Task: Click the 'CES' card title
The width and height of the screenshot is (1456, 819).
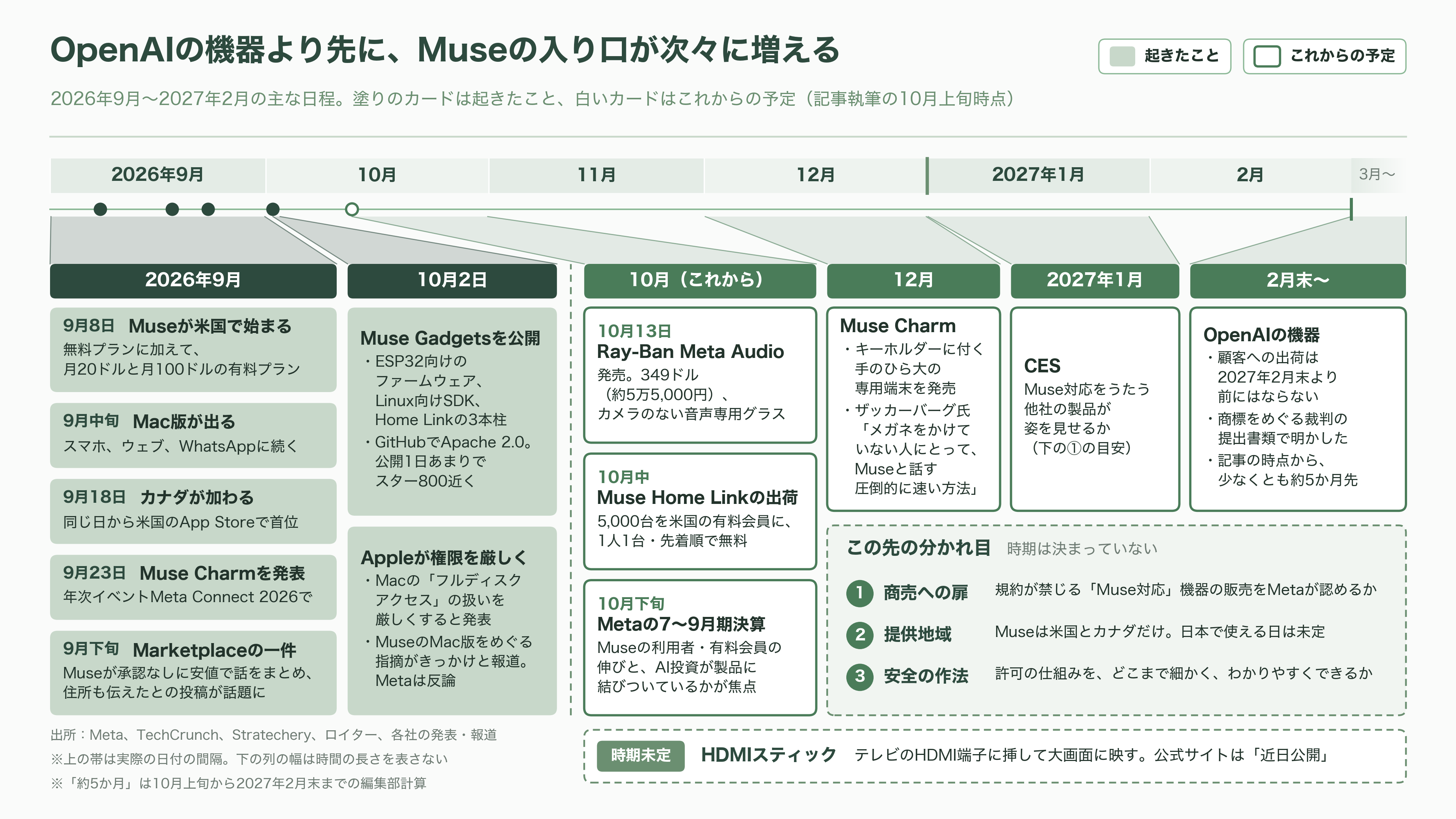Action: (1042, 366)
